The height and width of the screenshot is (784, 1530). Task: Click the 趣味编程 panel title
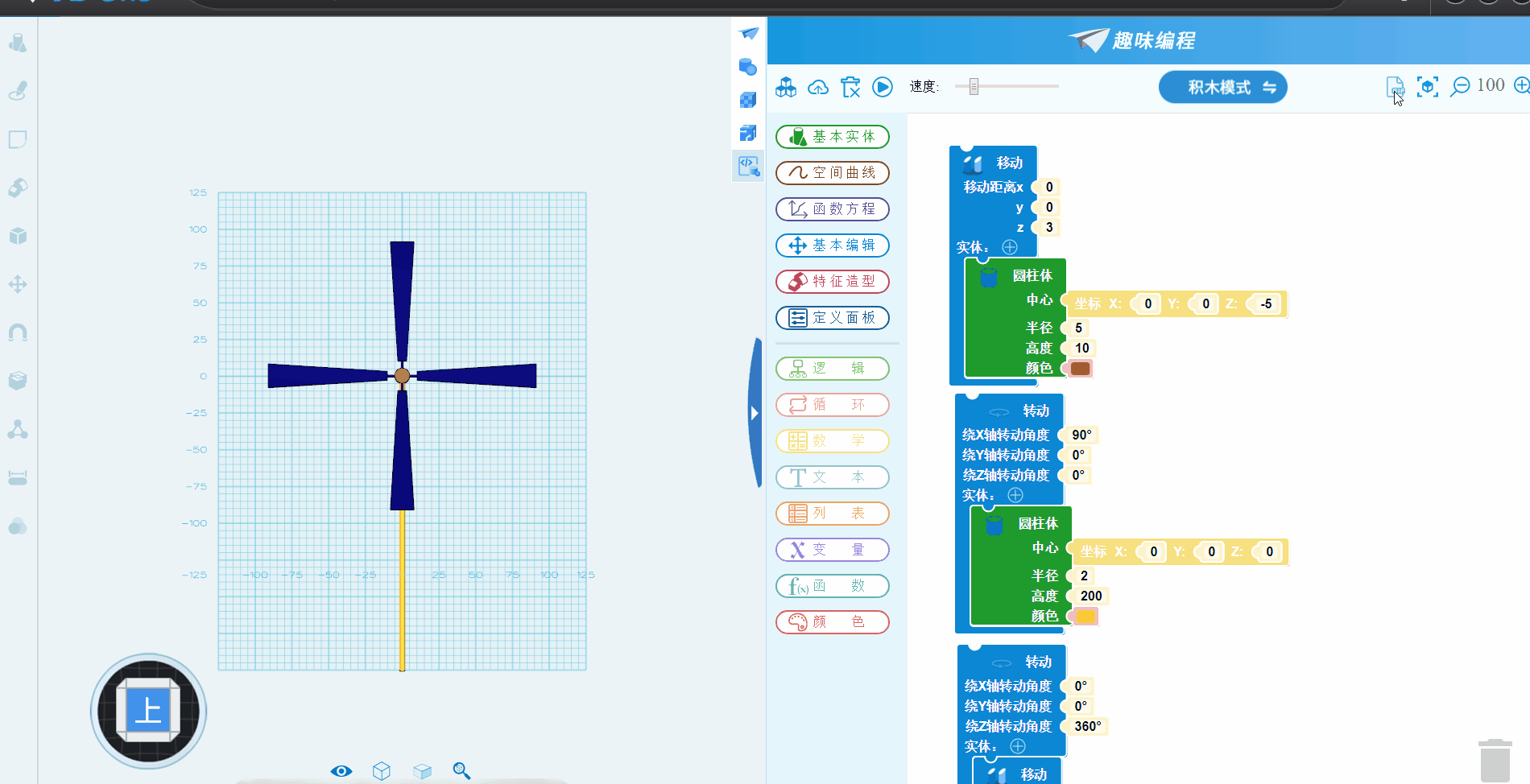(1153, 40)
